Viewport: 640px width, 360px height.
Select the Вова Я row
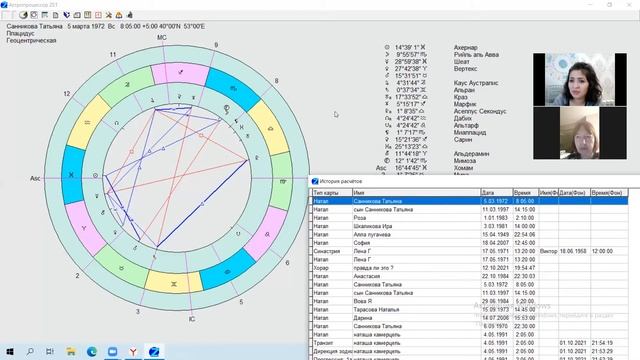(470, 301)
